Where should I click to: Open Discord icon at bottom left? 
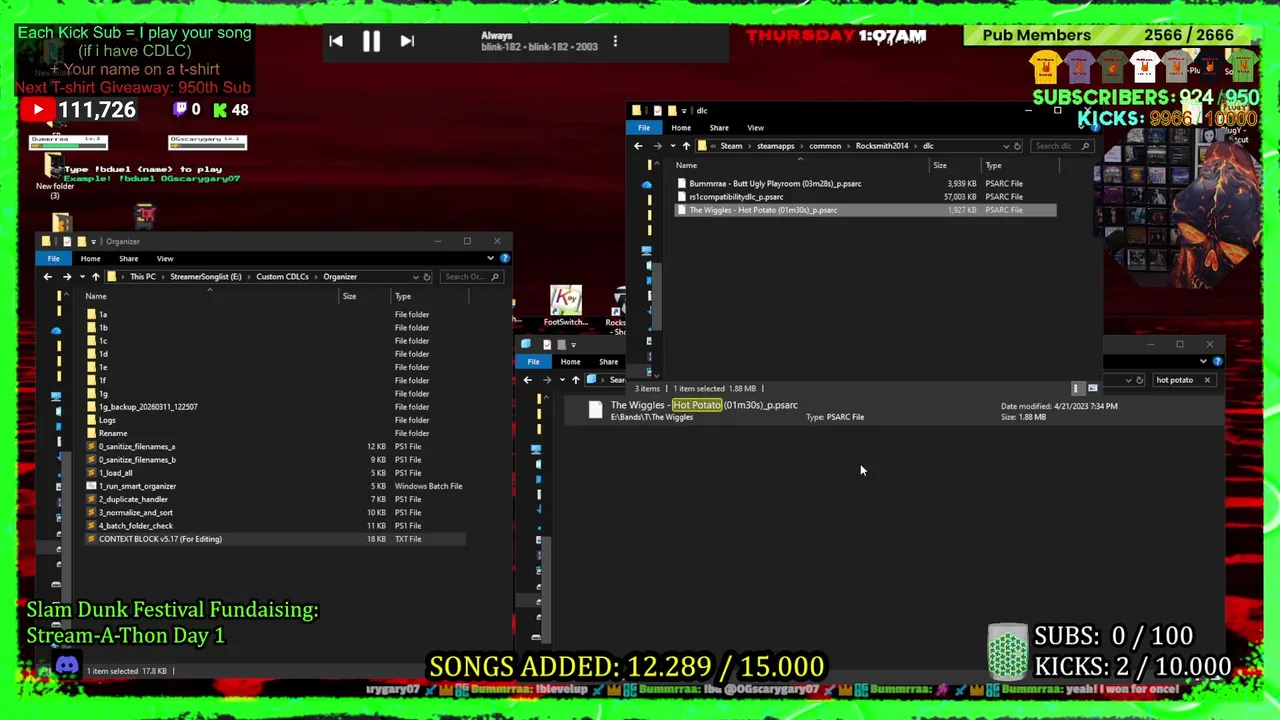point(67,665)
